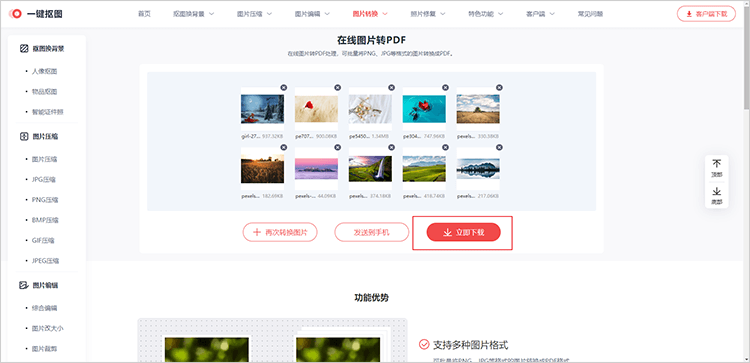Open JPEG压缩 in the sidebar
This screenshot has width=750, height=363.
click(x=45, y=261)
